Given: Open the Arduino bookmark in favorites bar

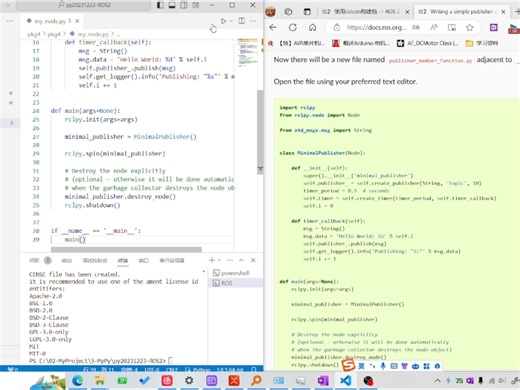Looking at the screenshot, I should coord(361,43).
